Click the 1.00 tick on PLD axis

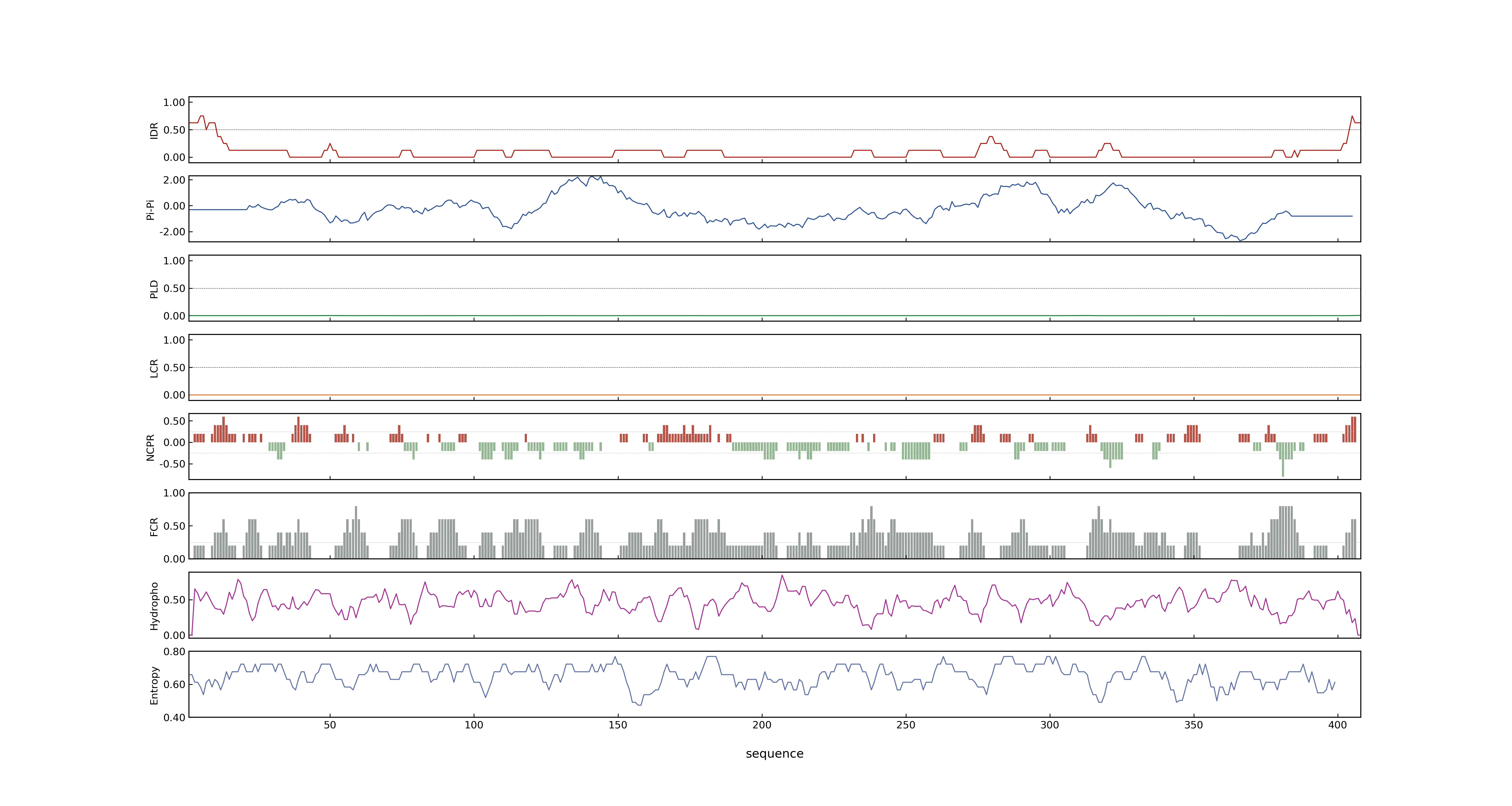(x=174, y=261)
